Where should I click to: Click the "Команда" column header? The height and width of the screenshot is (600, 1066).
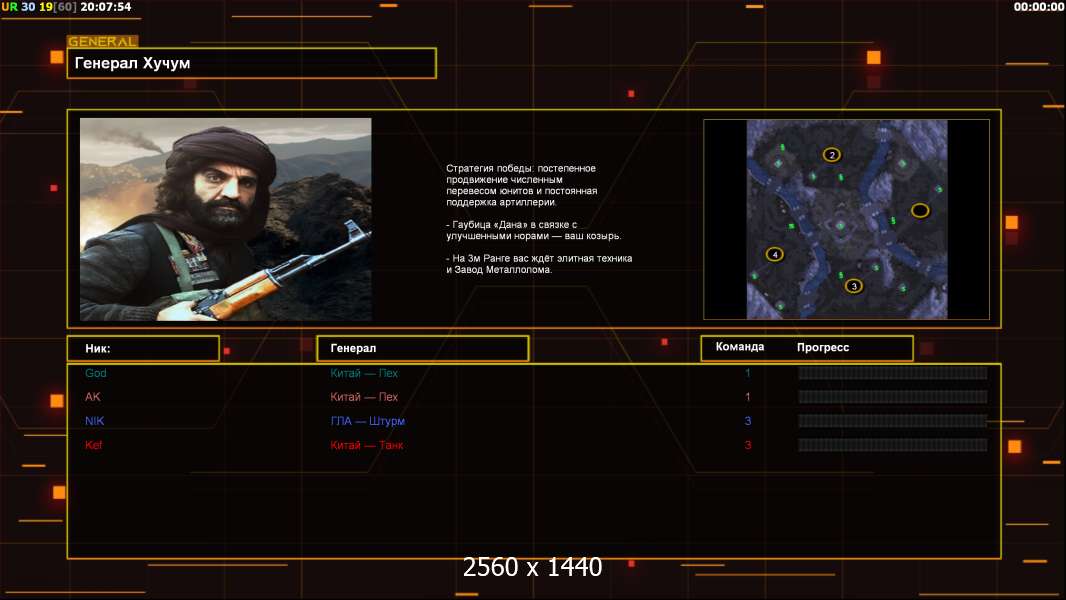[740, 347]
